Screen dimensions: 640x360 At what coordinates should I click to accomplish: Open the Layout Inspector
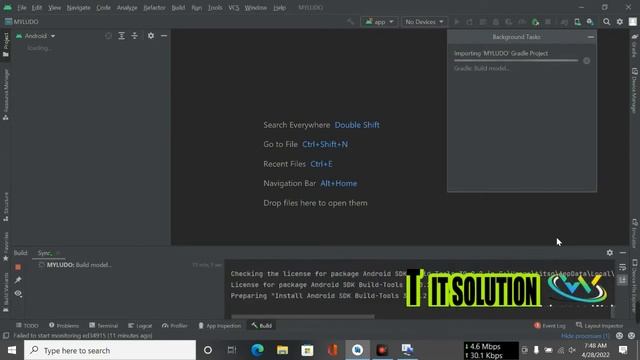[600, 326]
